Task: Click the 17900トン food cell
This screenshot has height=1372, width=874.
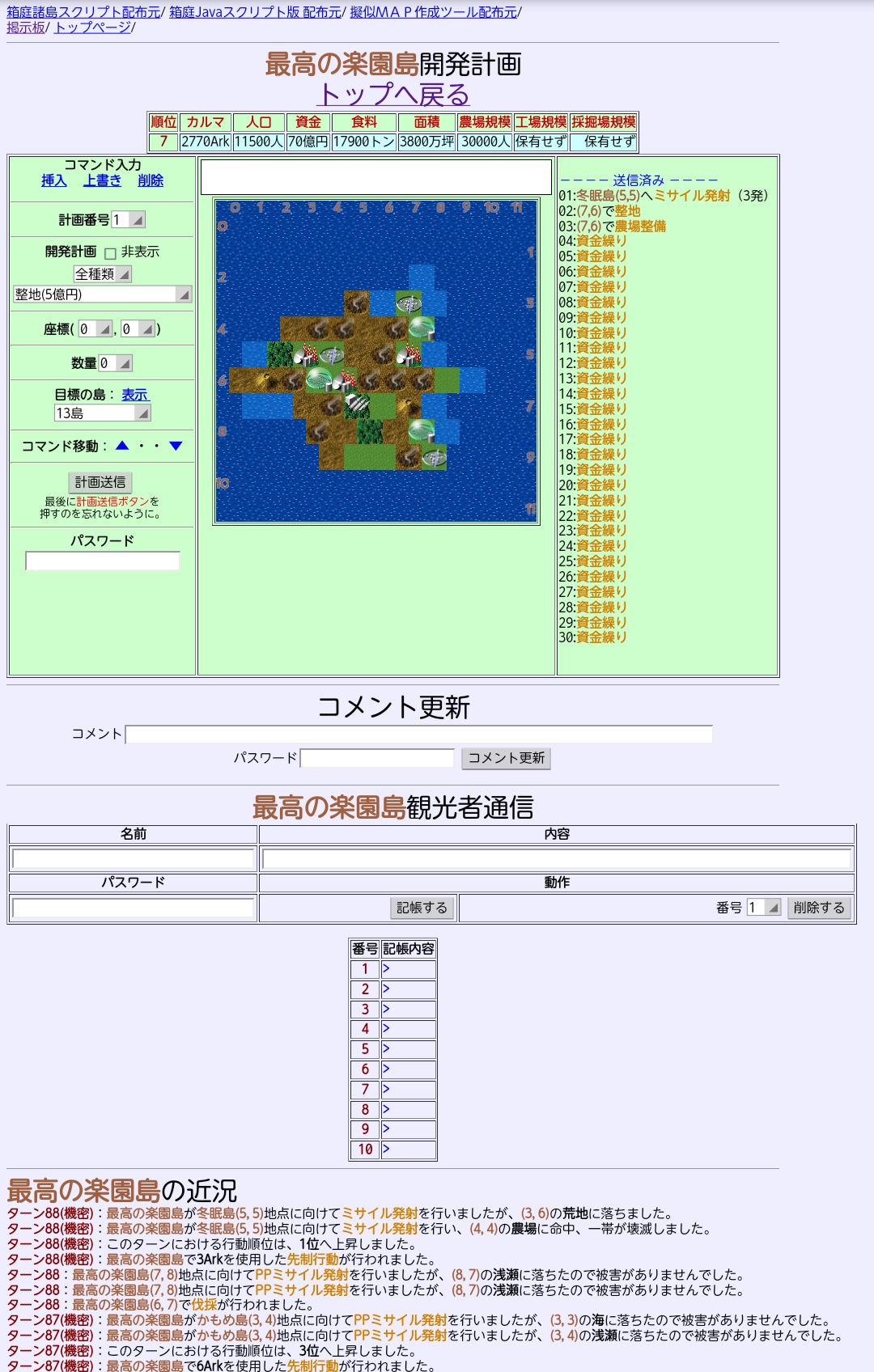Action: click(364, 142)
